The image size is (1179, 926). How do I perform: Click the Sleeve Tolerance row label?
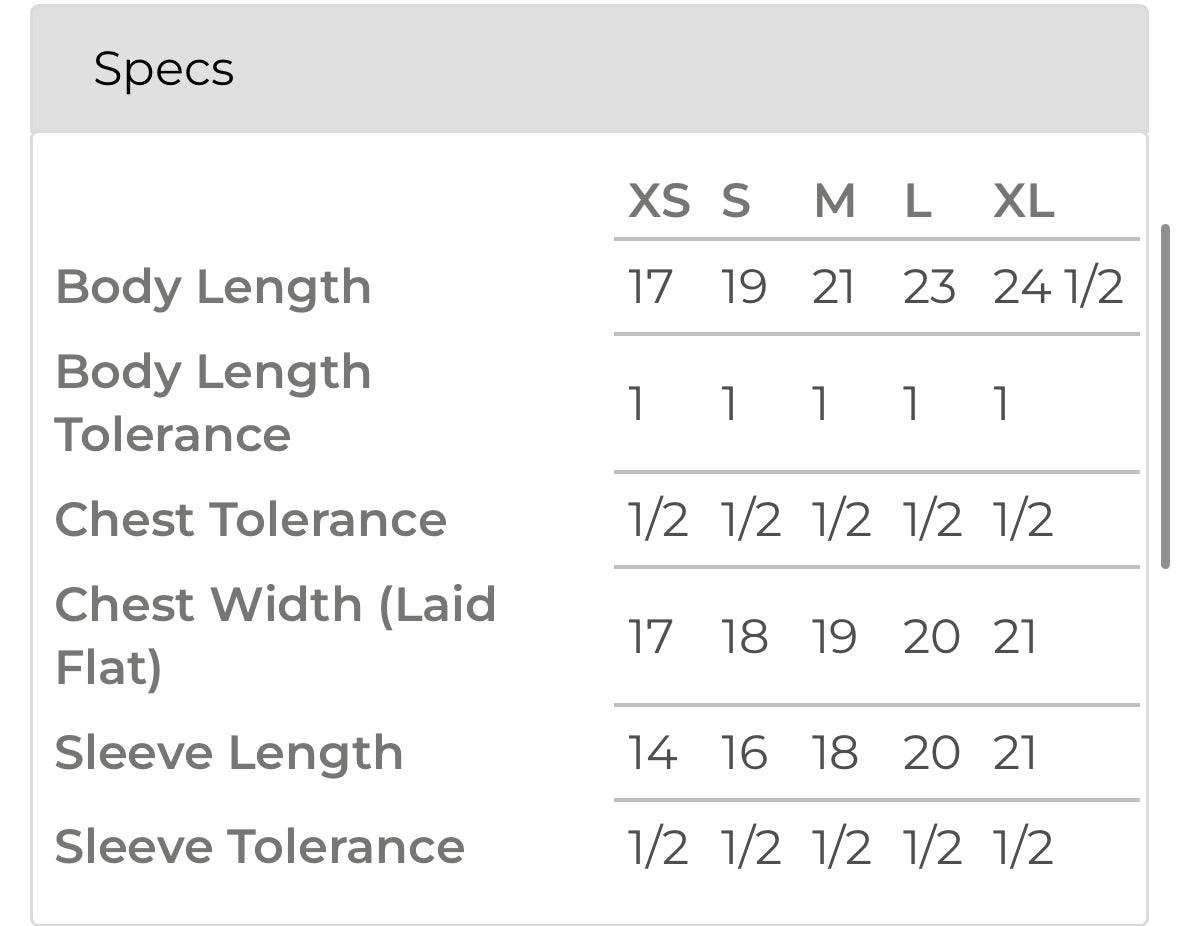click(x=259, y=847)
